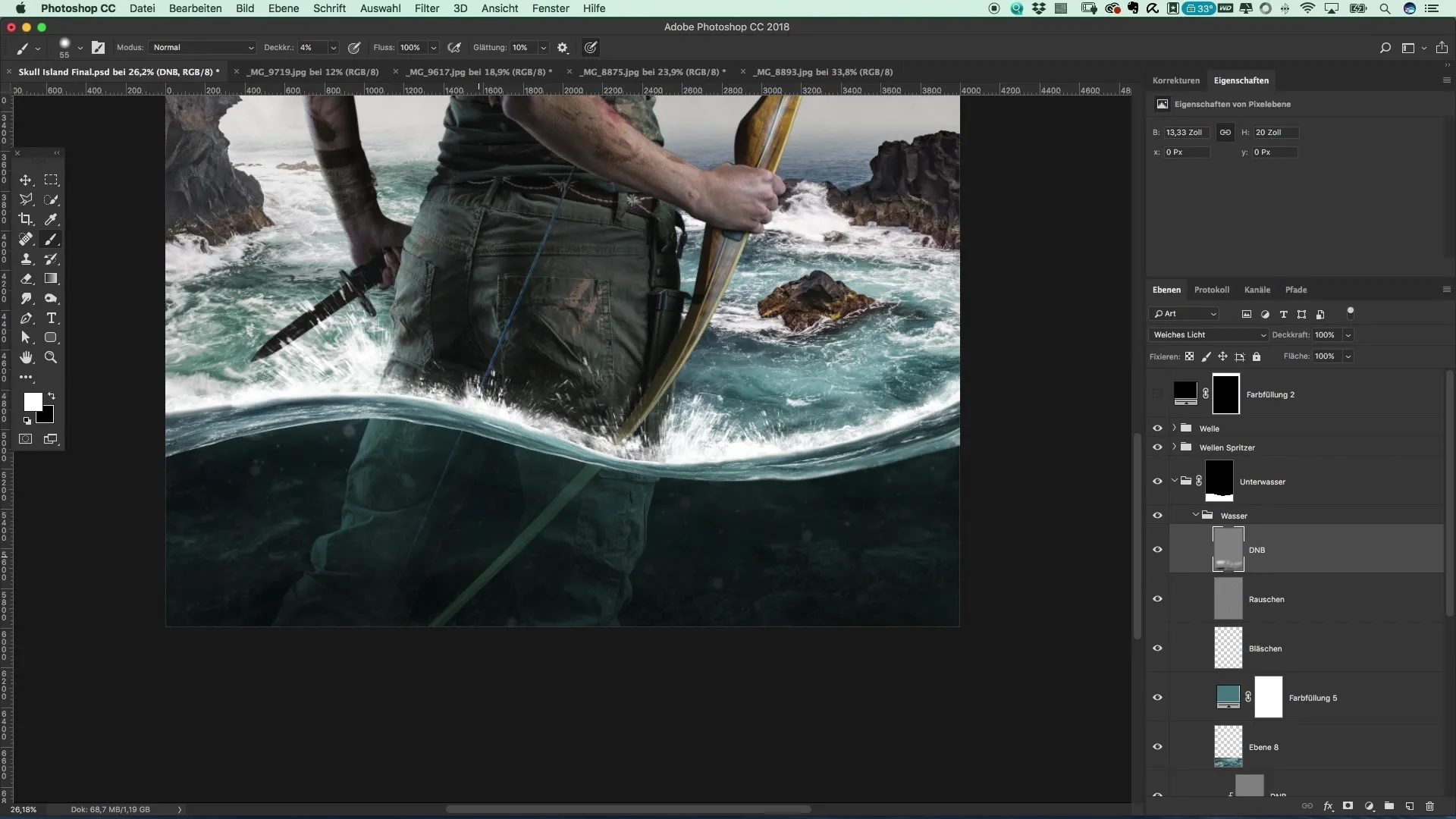Hide the DNB layer
This screenshot has width=1456, height=819.
[x=1157, y=550]
